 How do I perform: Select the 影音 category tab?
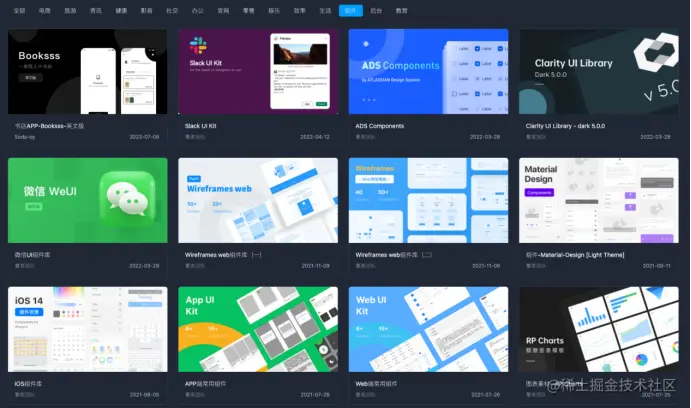147,11
